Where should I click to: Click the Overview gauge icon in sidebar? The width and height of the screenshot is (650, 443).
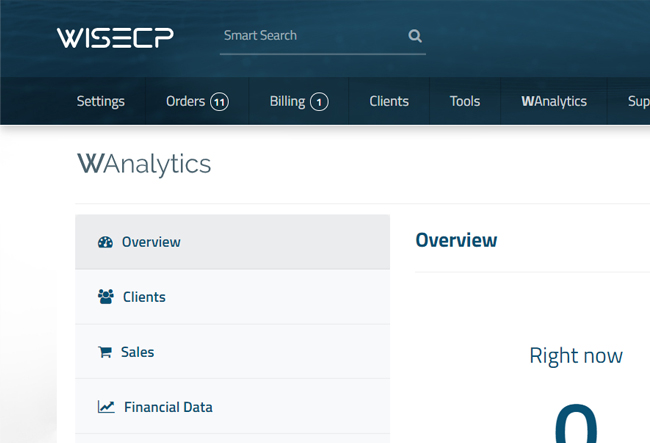pos(105,242)
